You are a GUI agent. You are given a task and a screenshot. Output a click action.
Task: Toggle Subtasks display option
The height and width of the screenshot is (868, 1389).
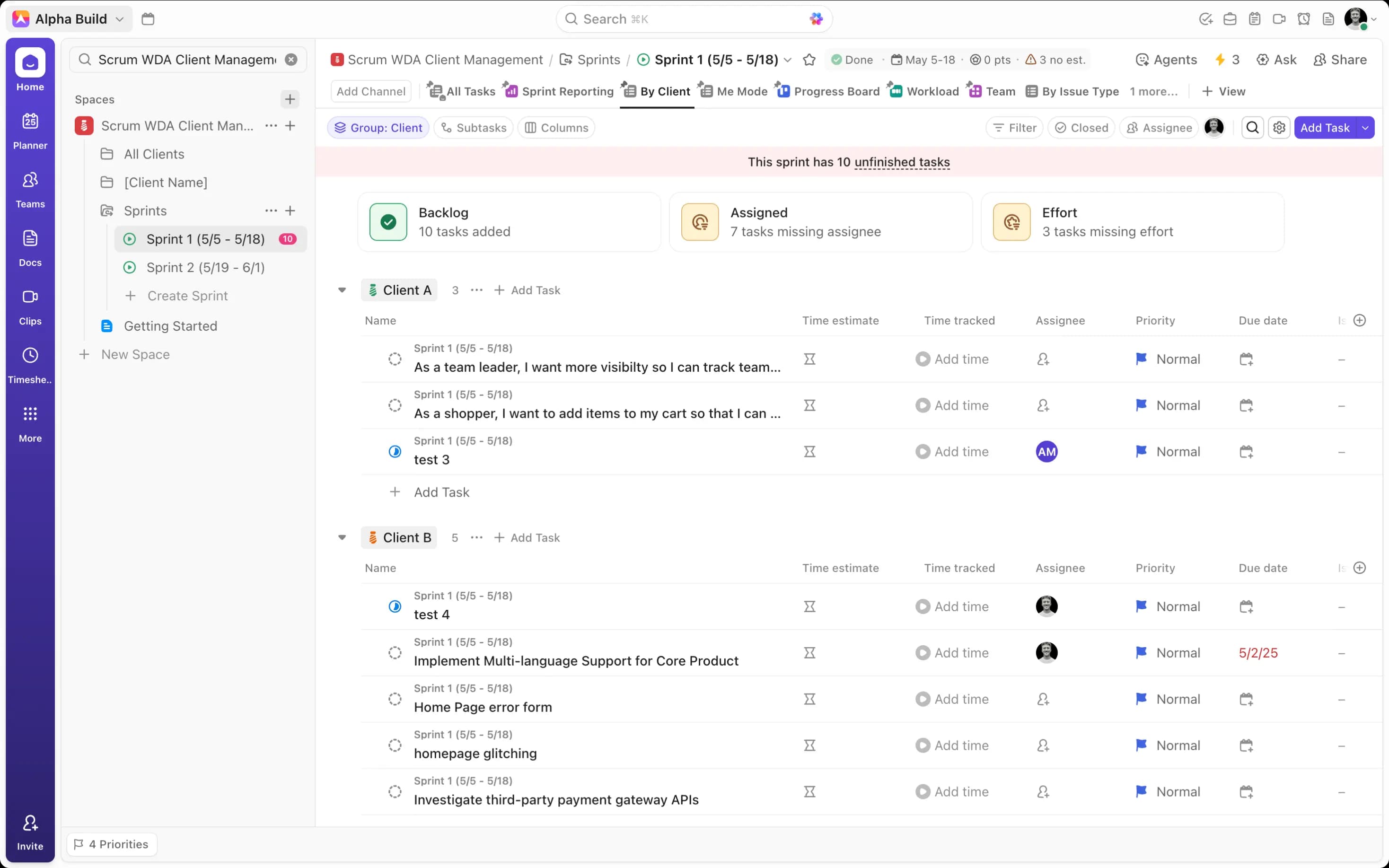coord(474,127)
